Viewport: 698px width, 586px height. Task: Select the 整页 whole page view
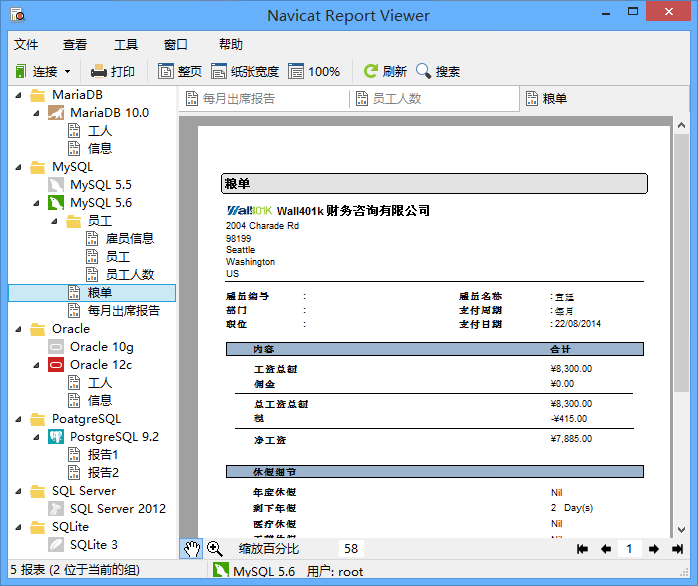tap(180, 71)
